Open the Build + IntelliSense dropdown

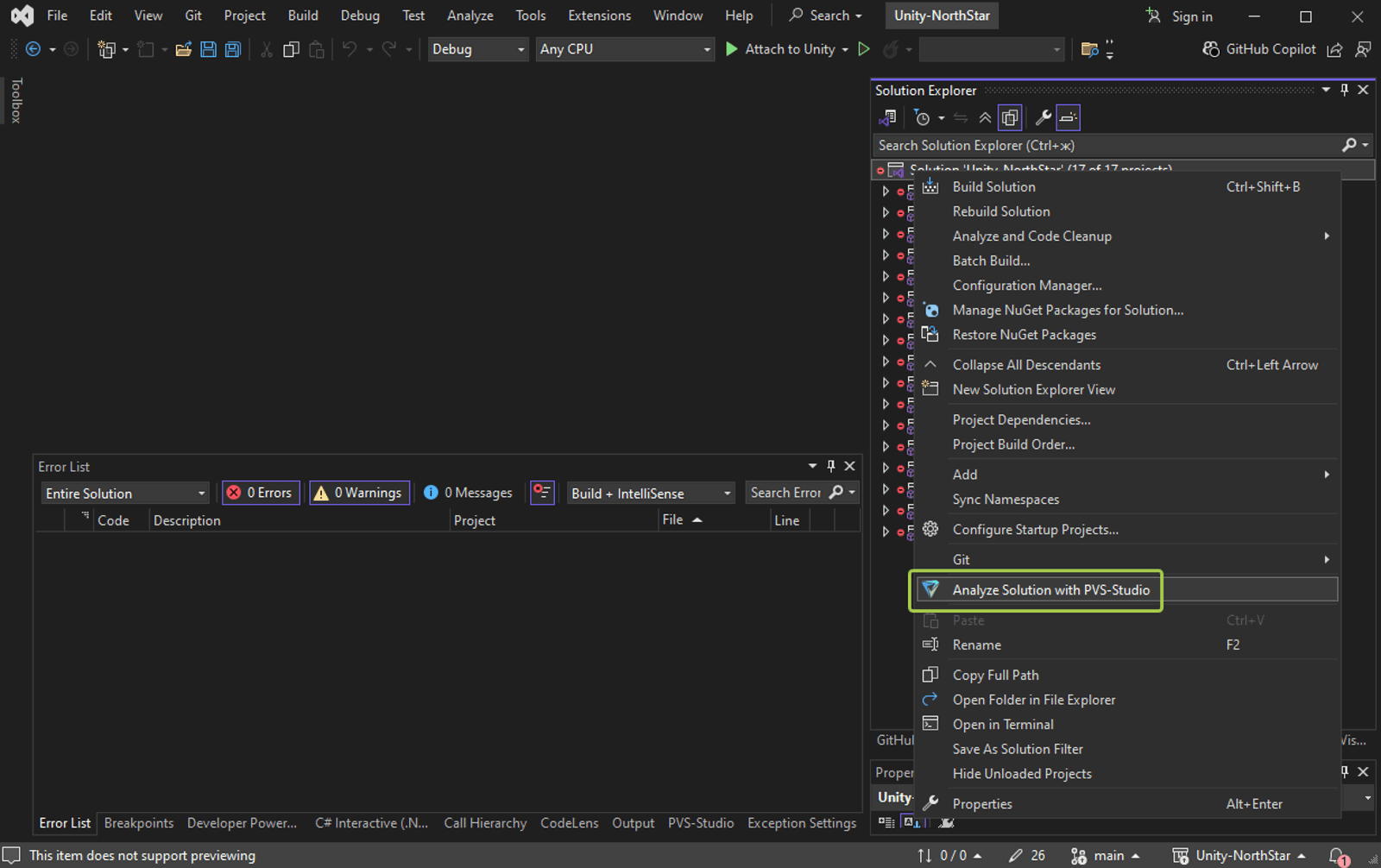[650, 492]
